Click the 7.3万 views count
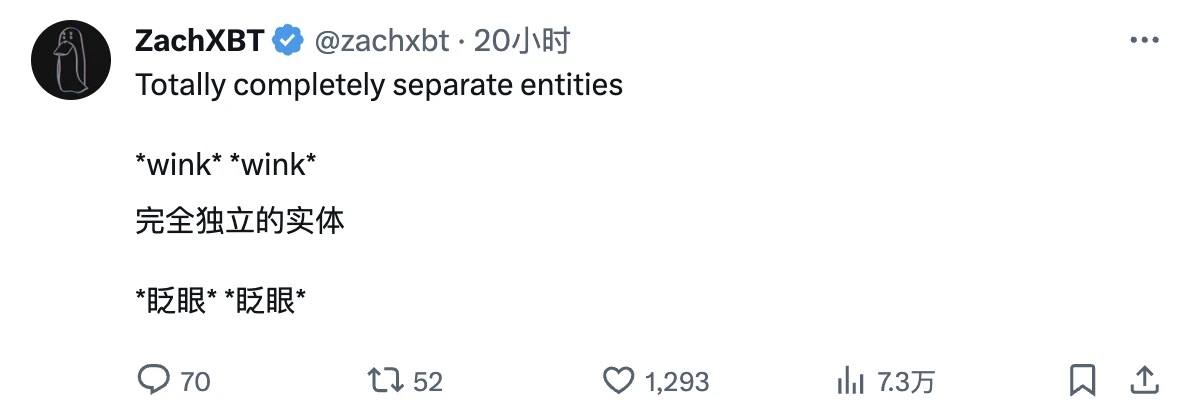This screenshot has width=1184, height=416. (x=906, y=381)
